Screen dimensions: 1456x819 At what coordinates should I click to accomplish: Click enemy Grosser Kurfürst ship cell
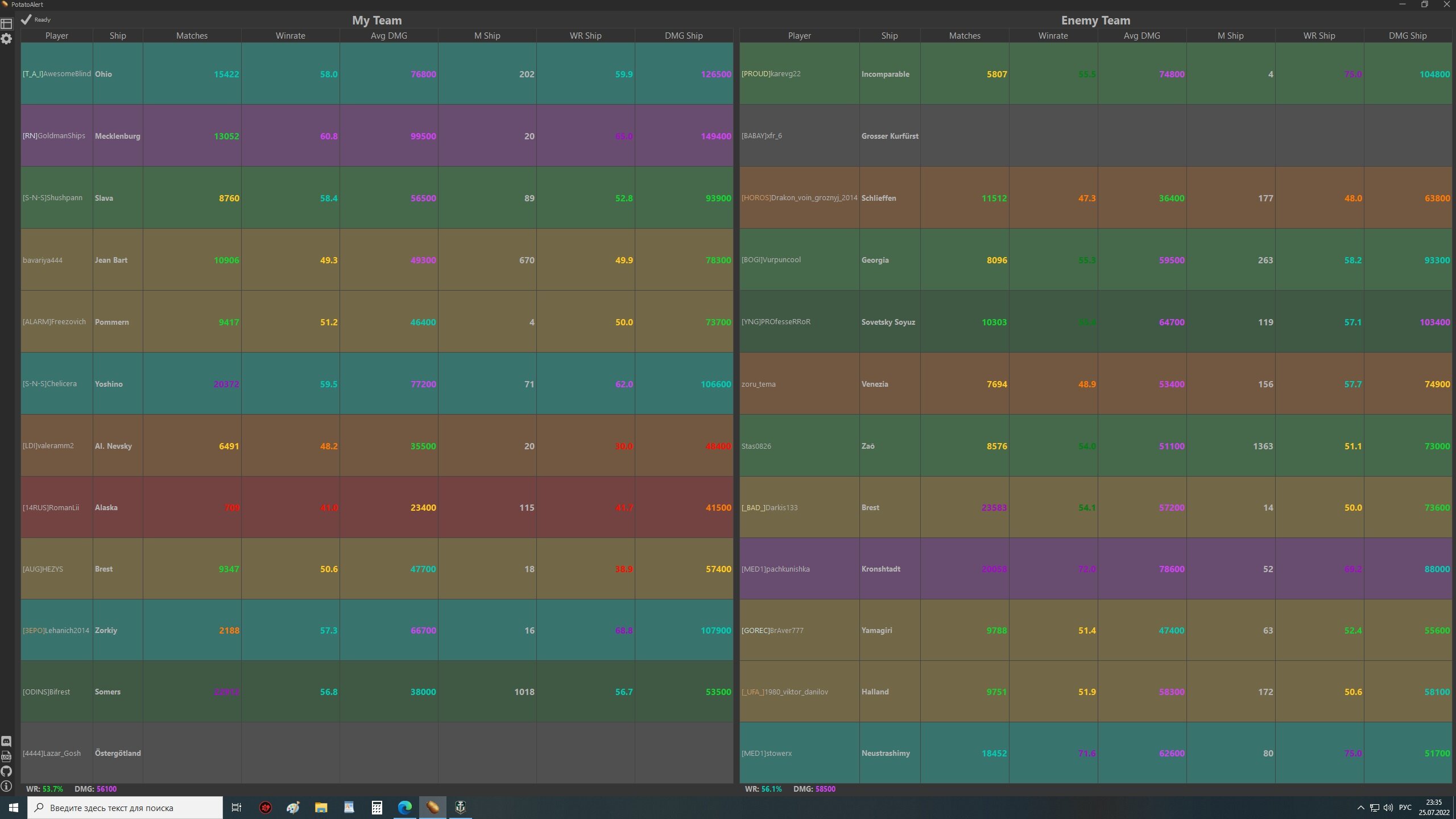click(890, 136)
